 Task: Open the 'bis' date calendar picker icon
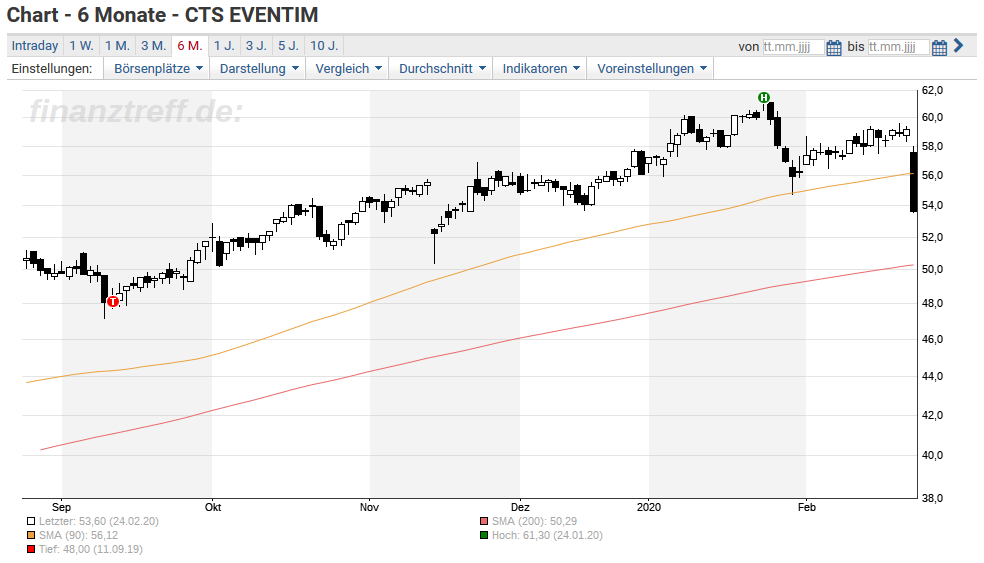click(939, 48)
